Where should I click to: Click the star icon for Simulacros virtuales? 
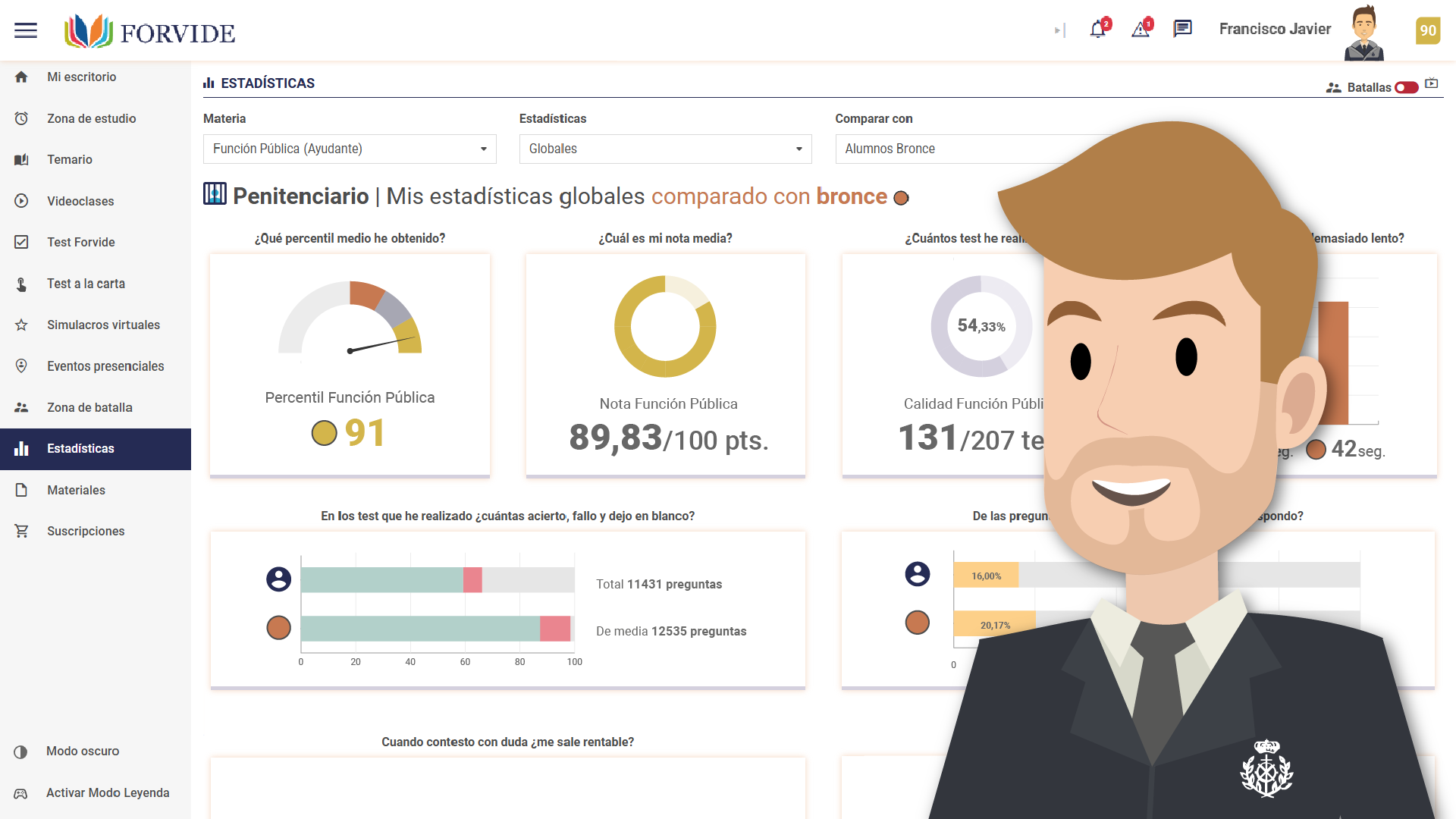(21, 325)
